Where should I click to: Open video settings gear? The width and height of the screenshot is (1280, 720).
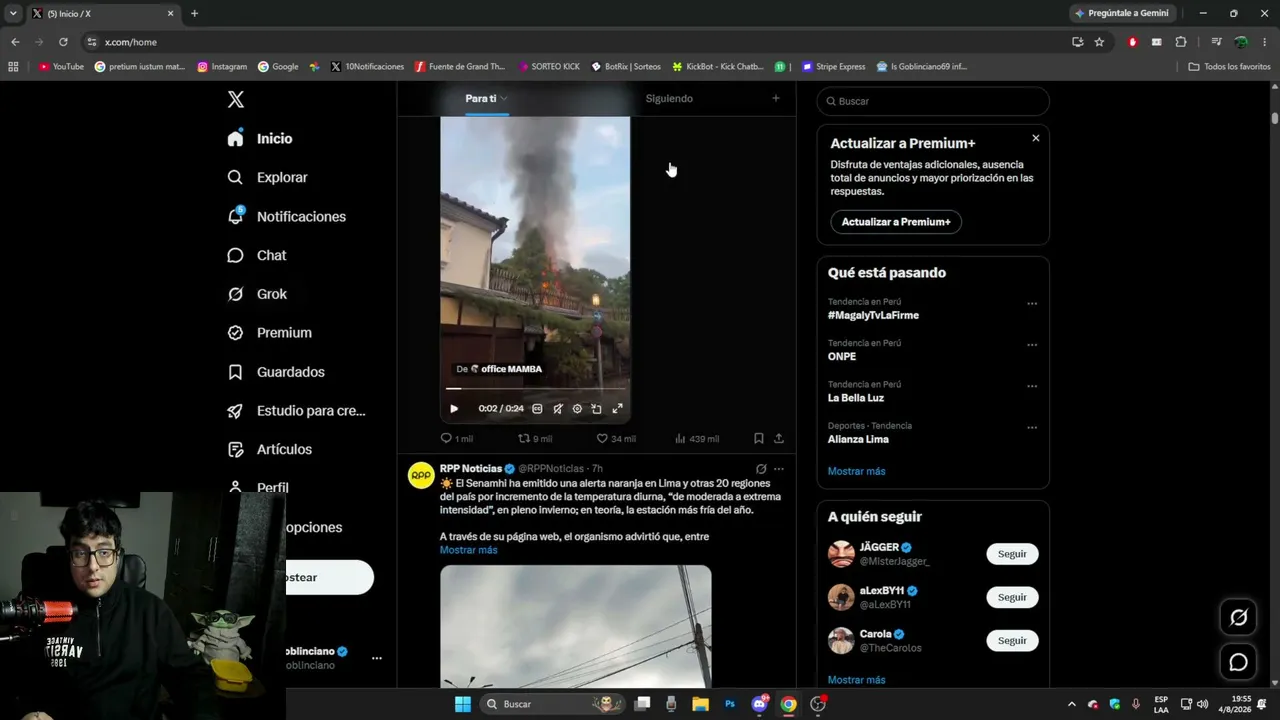(577, 408)
